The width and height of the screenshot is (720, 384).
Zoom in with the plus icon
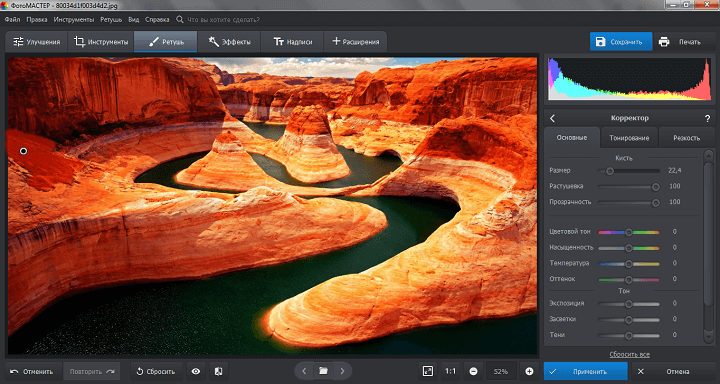point(529,371)
